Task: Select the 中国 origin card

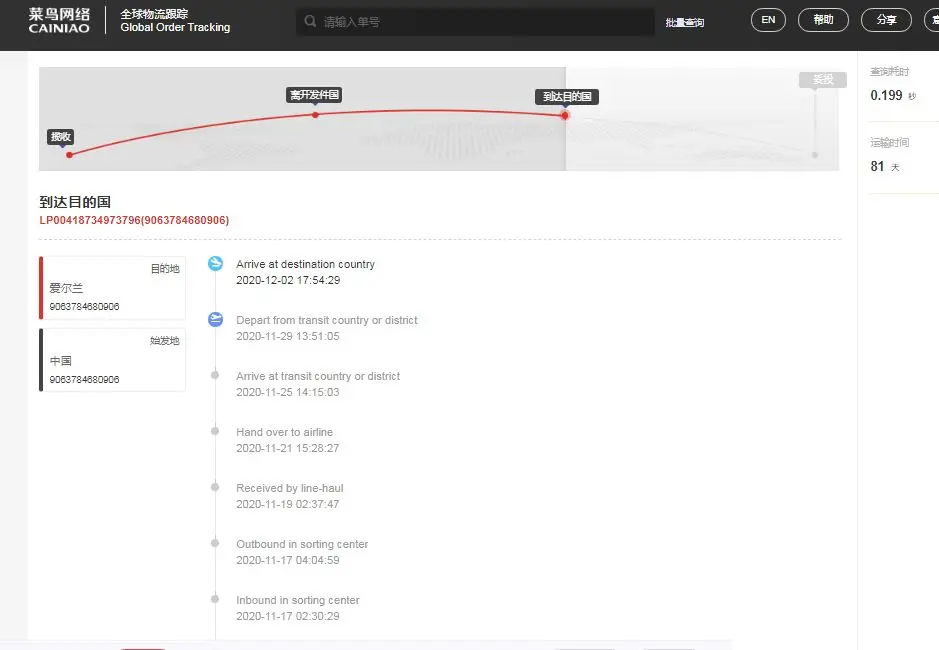Action: tap(112, 361)
